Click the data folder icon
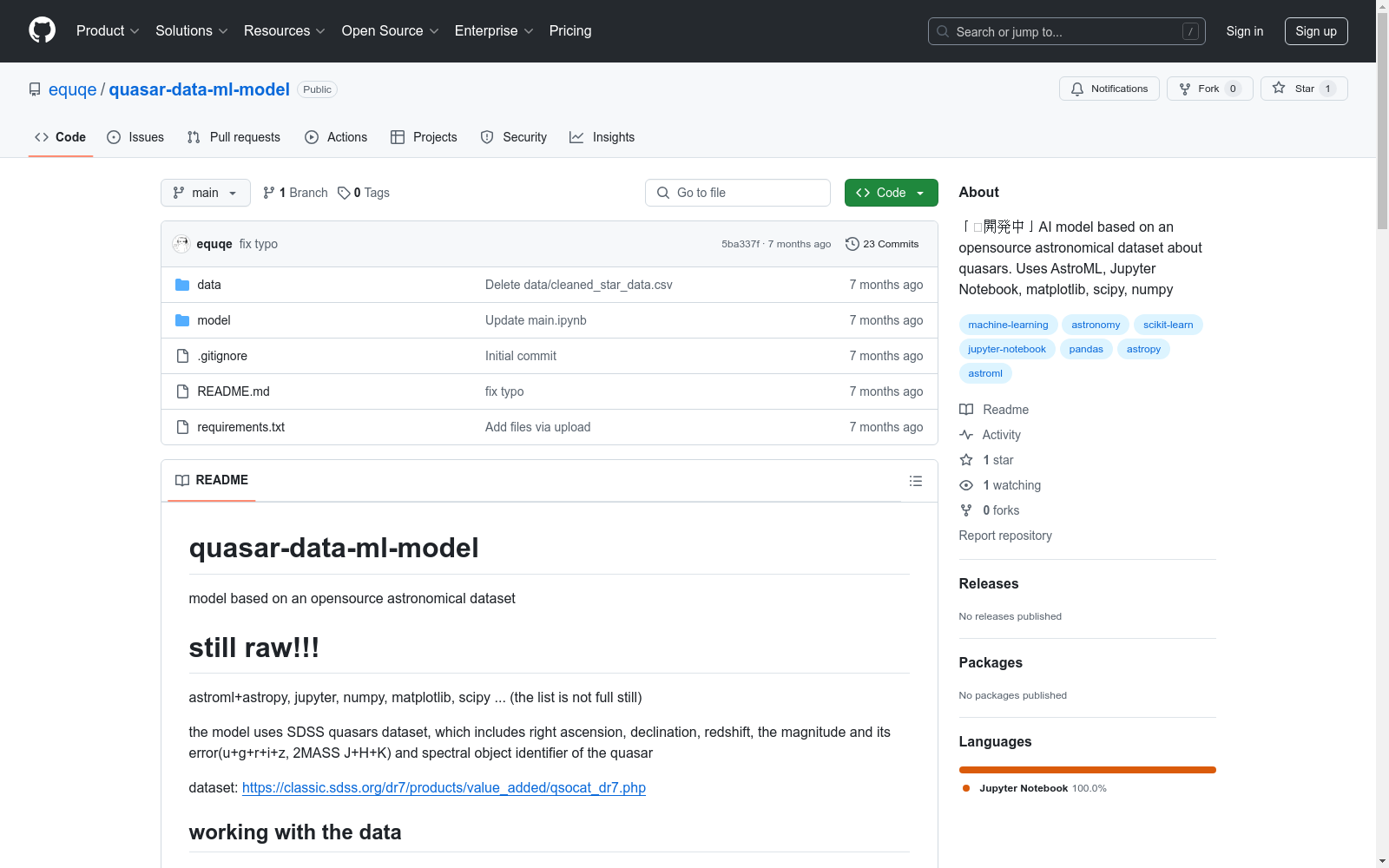This screenshot has width=1389, height=868. 182,285
